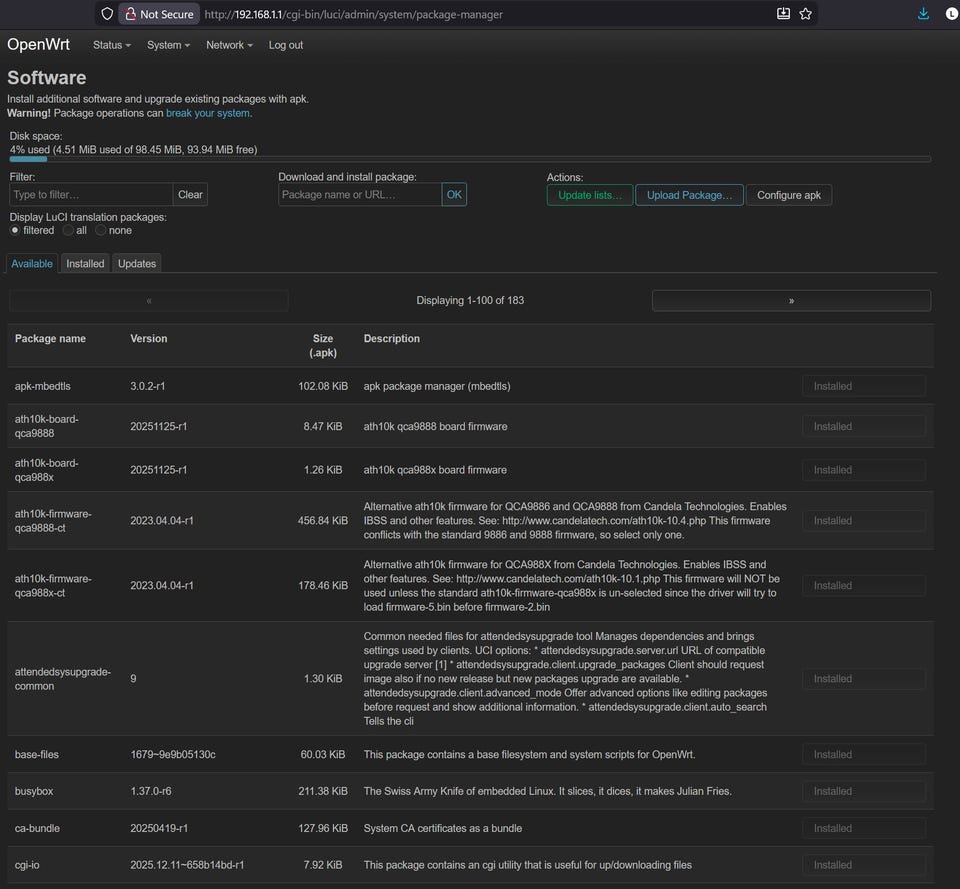The image size is (960, 889).
Task: Open the Status dropdown menu
Action: (111, 45)
